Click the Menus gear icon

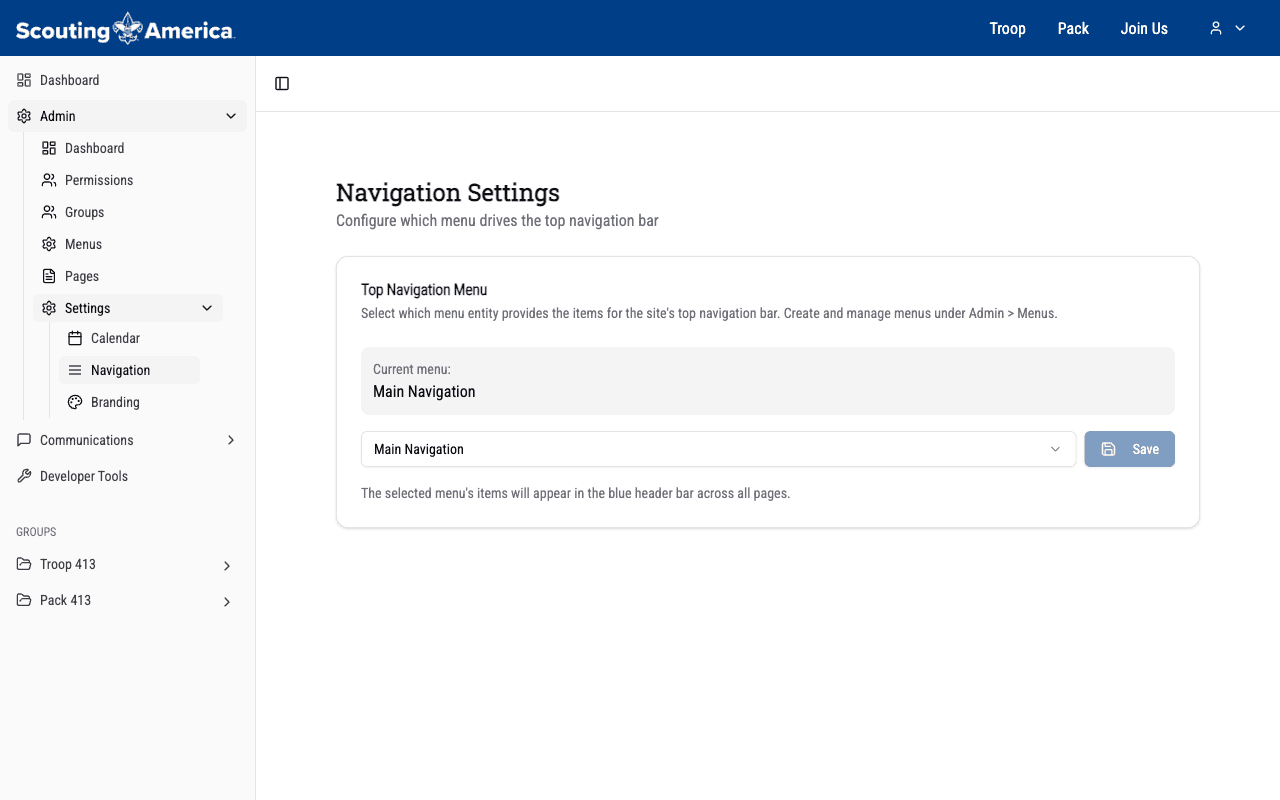coord(49,244)
